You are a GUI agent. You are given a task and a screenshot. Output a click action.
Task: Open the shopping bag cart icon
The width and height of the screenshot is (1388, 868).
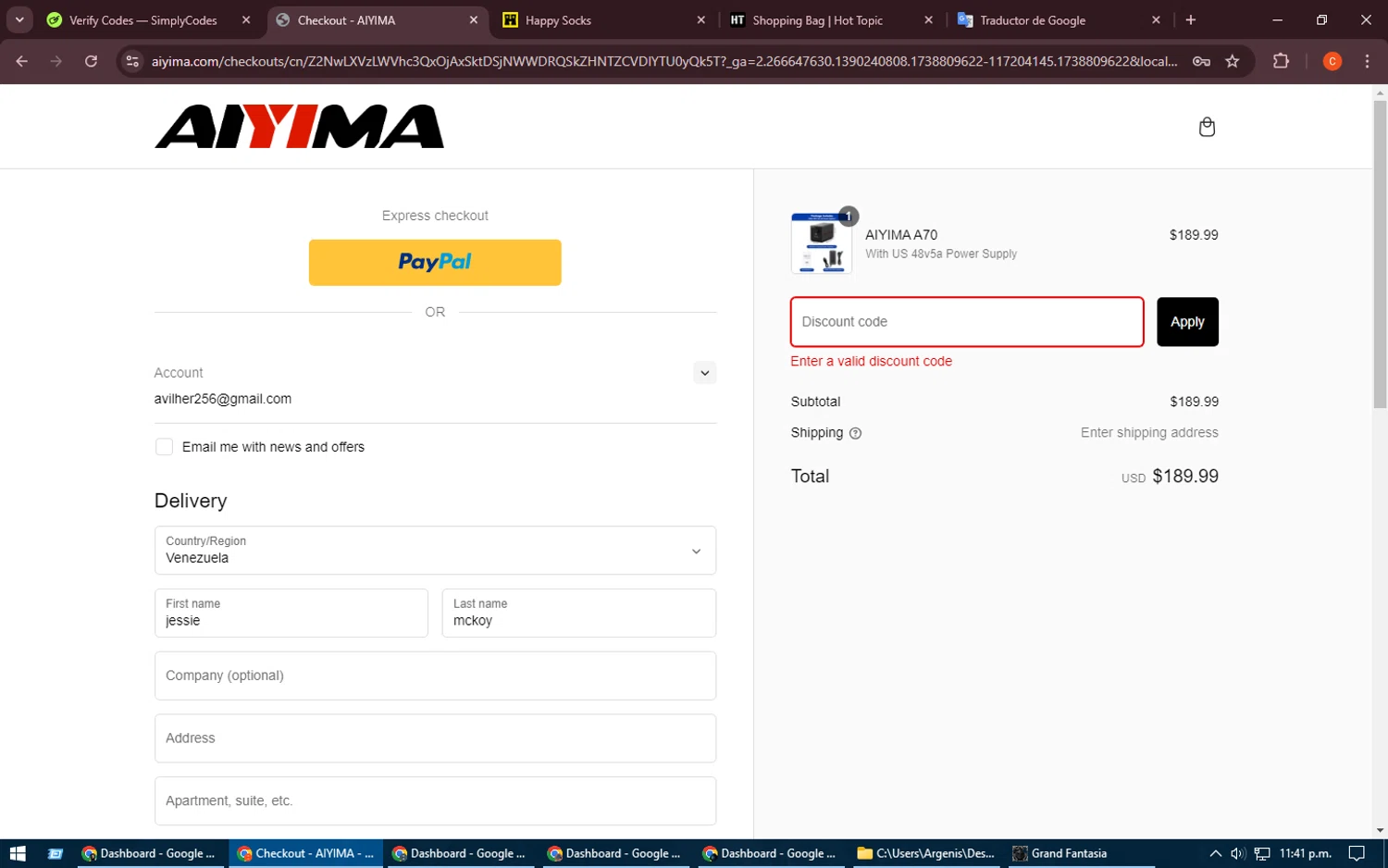[x=1207, y=127]
